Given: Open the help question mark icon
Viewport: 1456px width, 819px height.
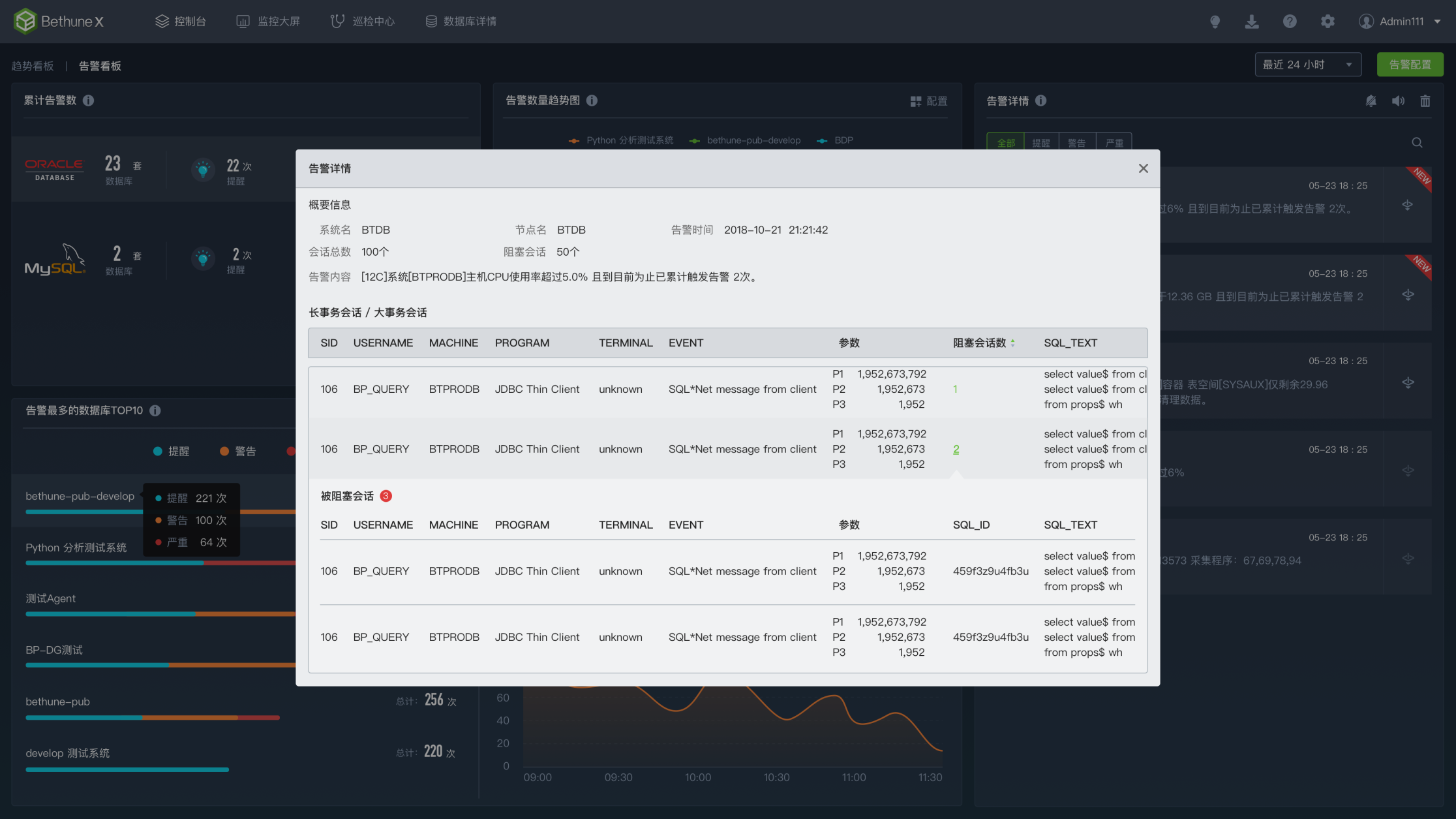Looking at the screenshot, I should [1290, 22].
